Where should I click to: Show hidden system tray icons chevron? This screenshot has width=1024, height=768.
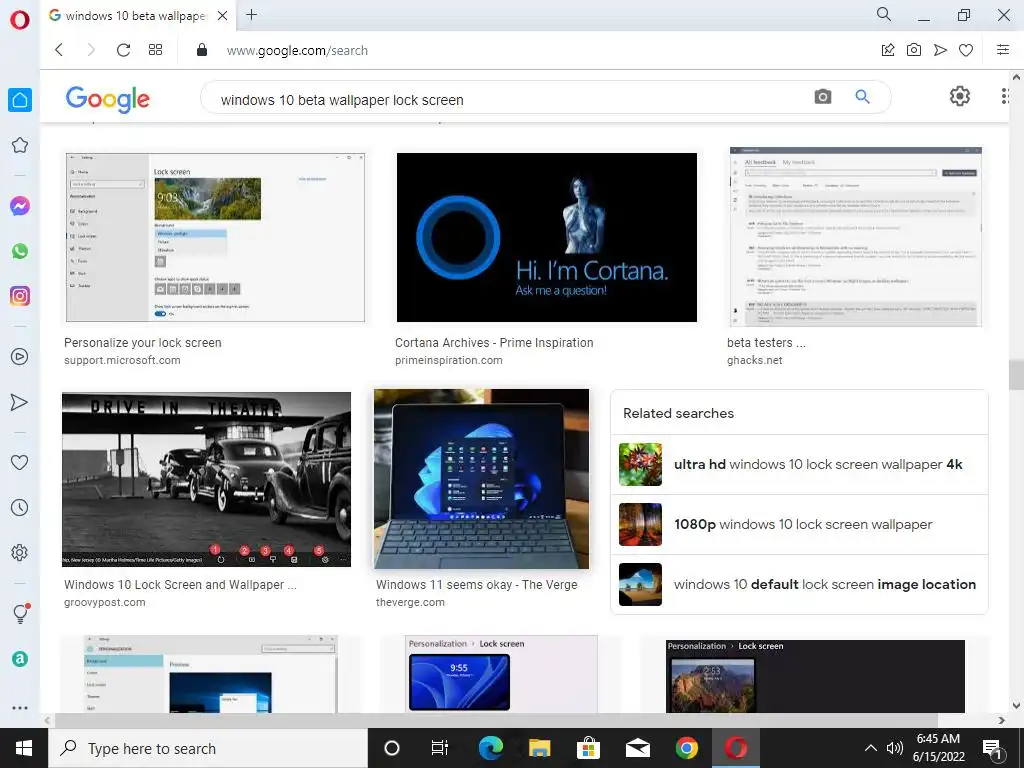coord(871,748)
